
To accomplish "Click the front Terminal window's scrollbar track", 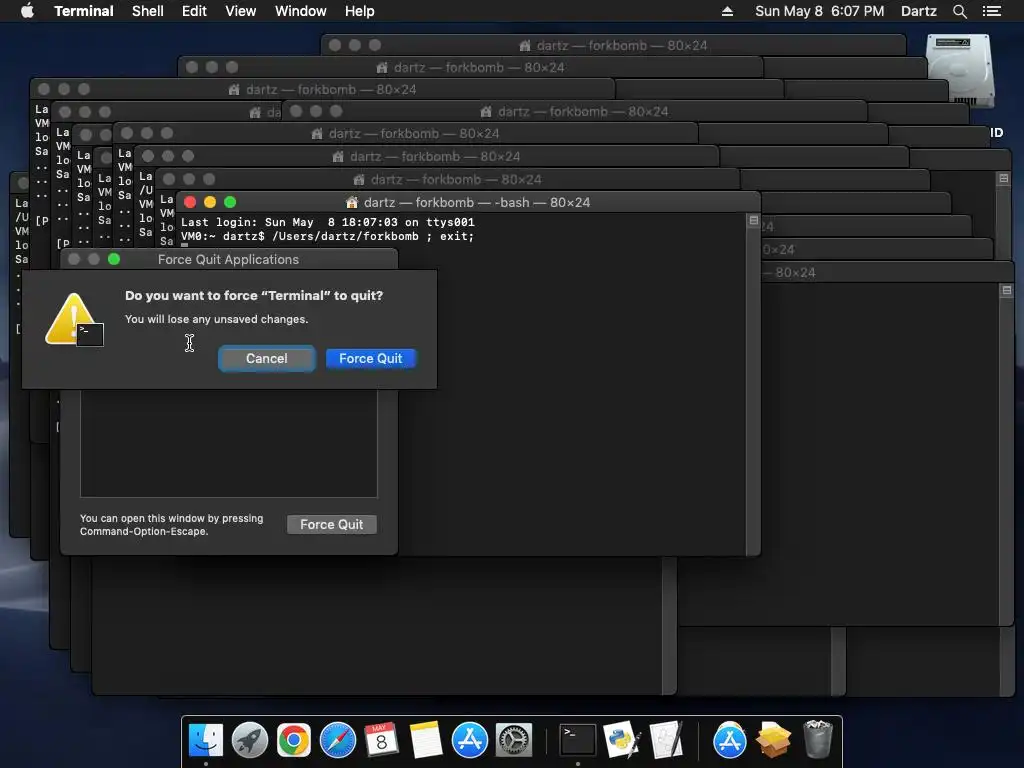I will coord(753,392).
